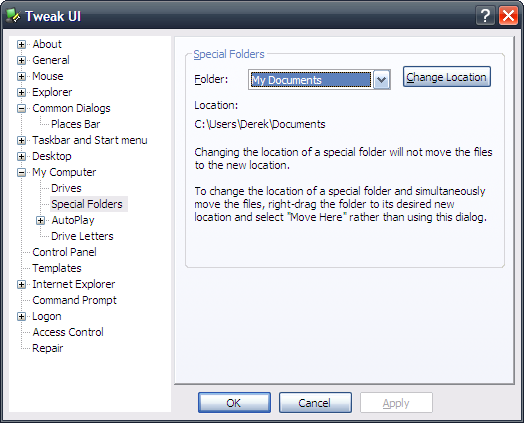The width and height of the screenshot is (524, 423).
Task: Expand the Explorer tree node
Action: tap(21, 93)
